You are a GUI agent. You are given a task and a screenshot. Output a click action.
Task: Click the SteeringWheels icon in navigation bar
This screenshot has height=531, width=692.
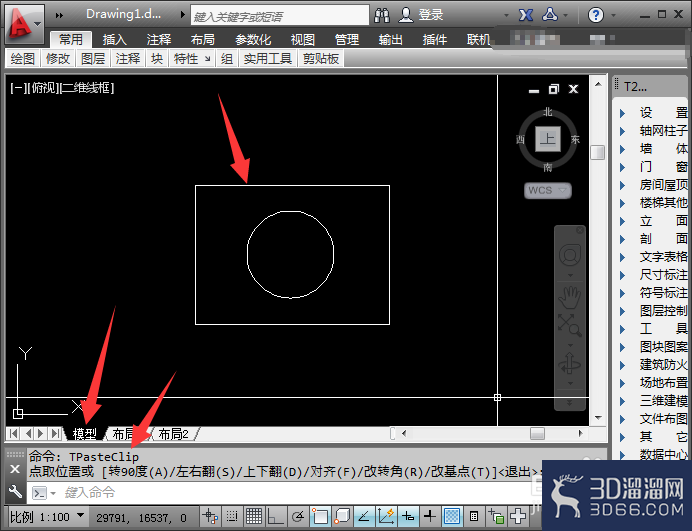[570, 255]
